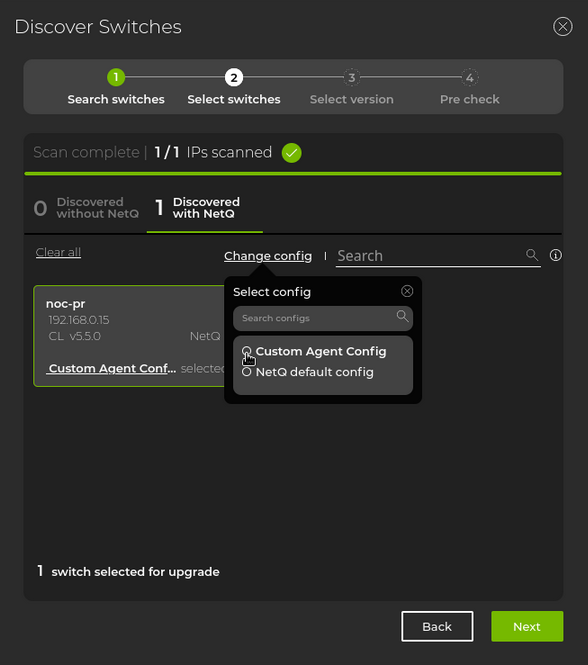Screen dimensions: 588x665
Task: Click the Back button
Action: pyautogui.click(x=437, y=626)
